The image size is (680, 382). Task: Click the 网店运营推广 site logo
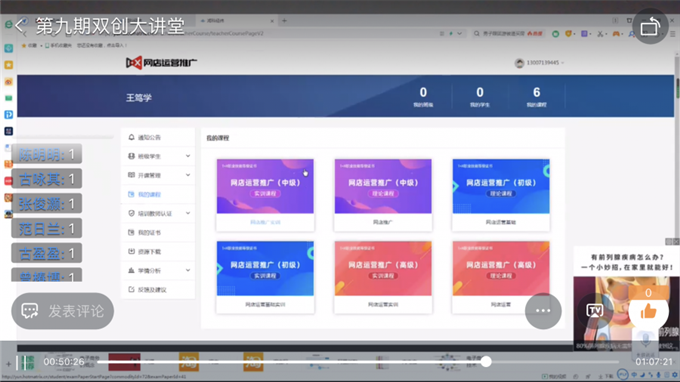point(161,63)
